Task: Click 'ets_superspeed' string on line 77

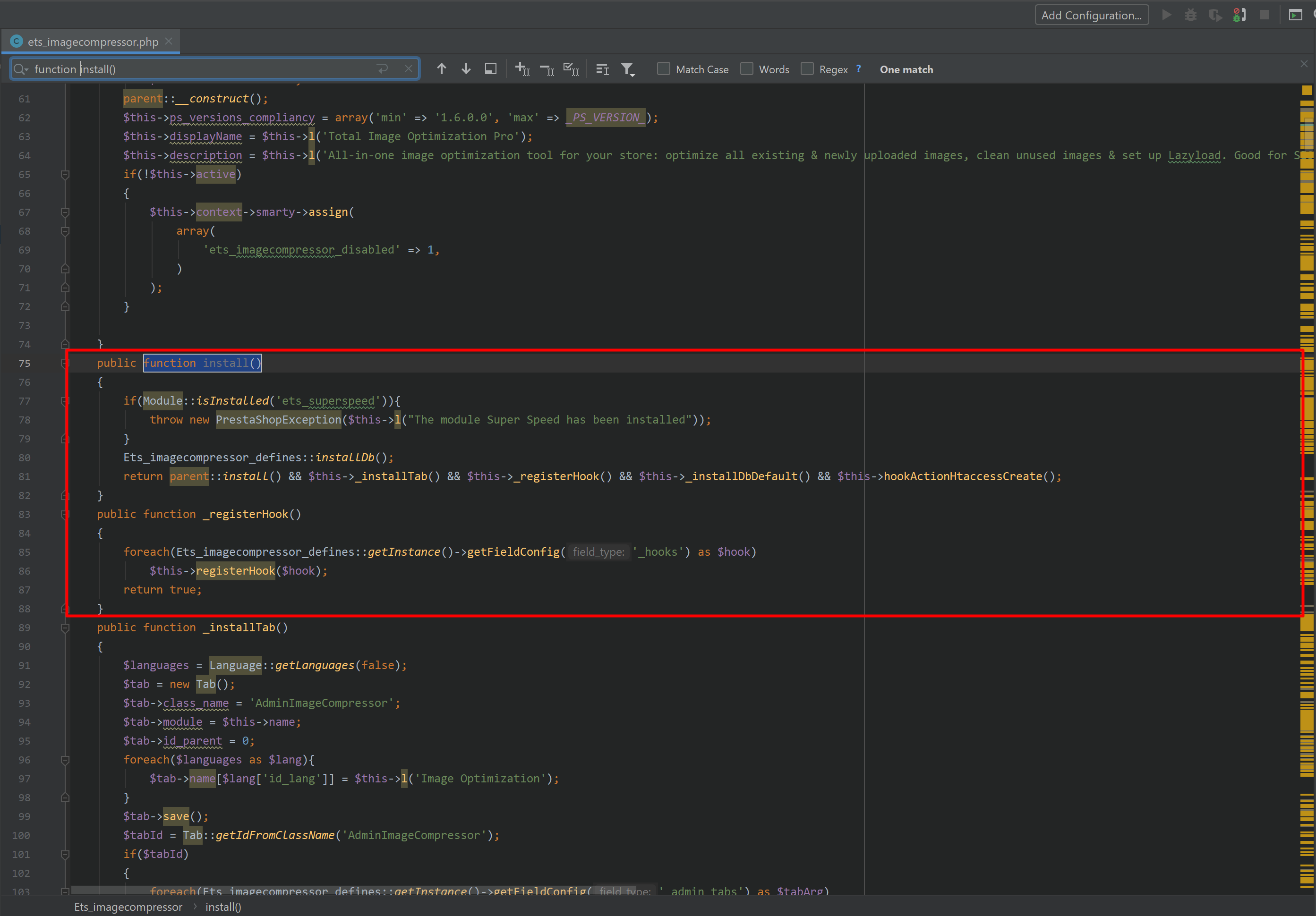Action: [328, 400]
